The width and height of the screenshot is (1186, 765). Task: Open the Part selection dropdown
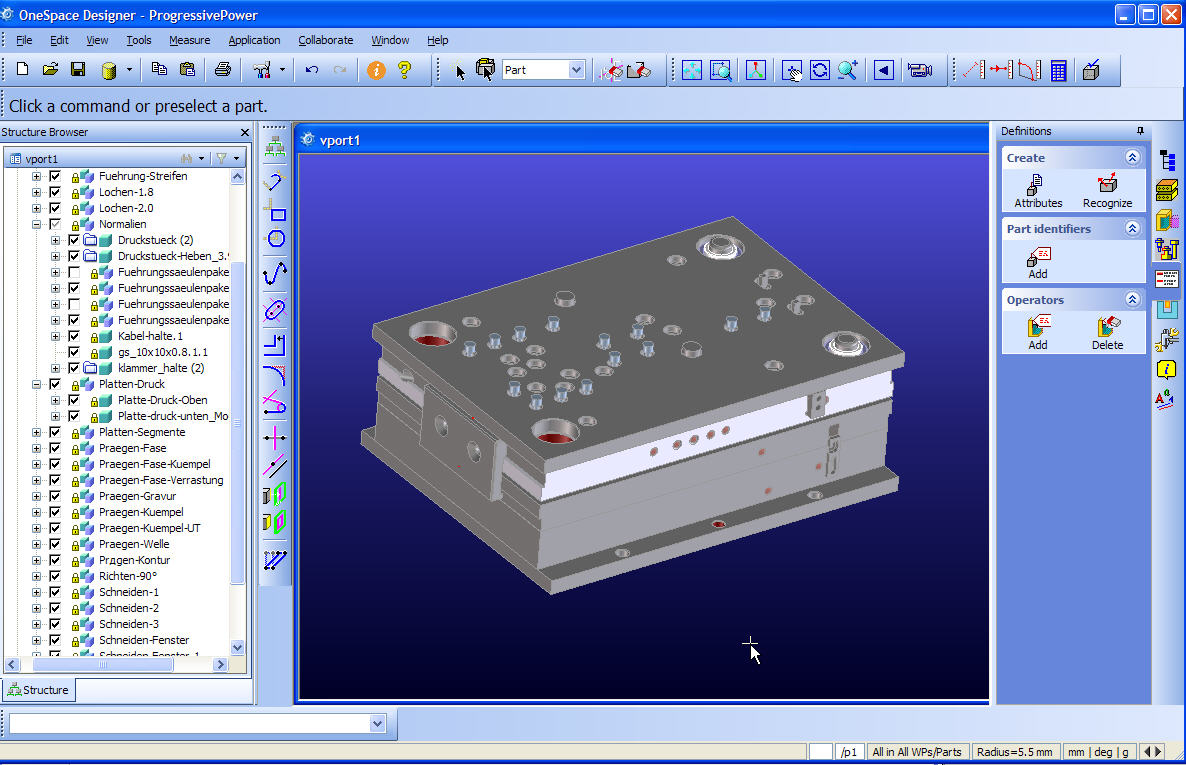[576, 70]
